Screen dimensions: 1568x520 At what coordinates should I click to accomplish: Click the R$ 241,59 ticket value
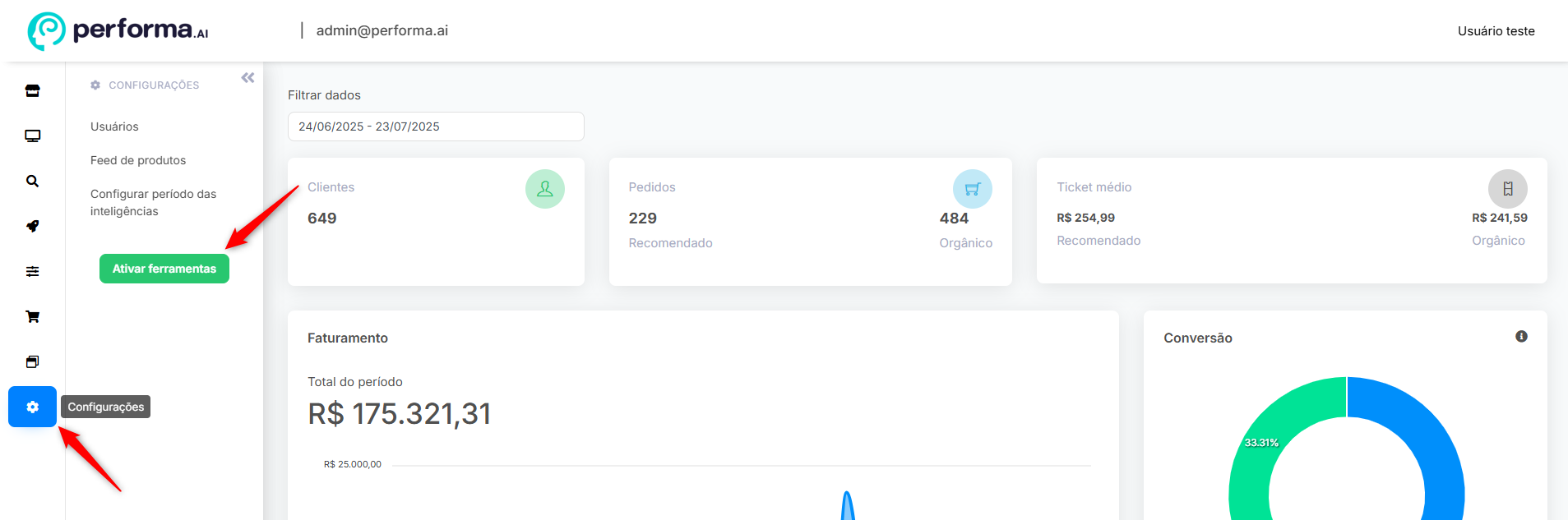(x=1500, y=218)
